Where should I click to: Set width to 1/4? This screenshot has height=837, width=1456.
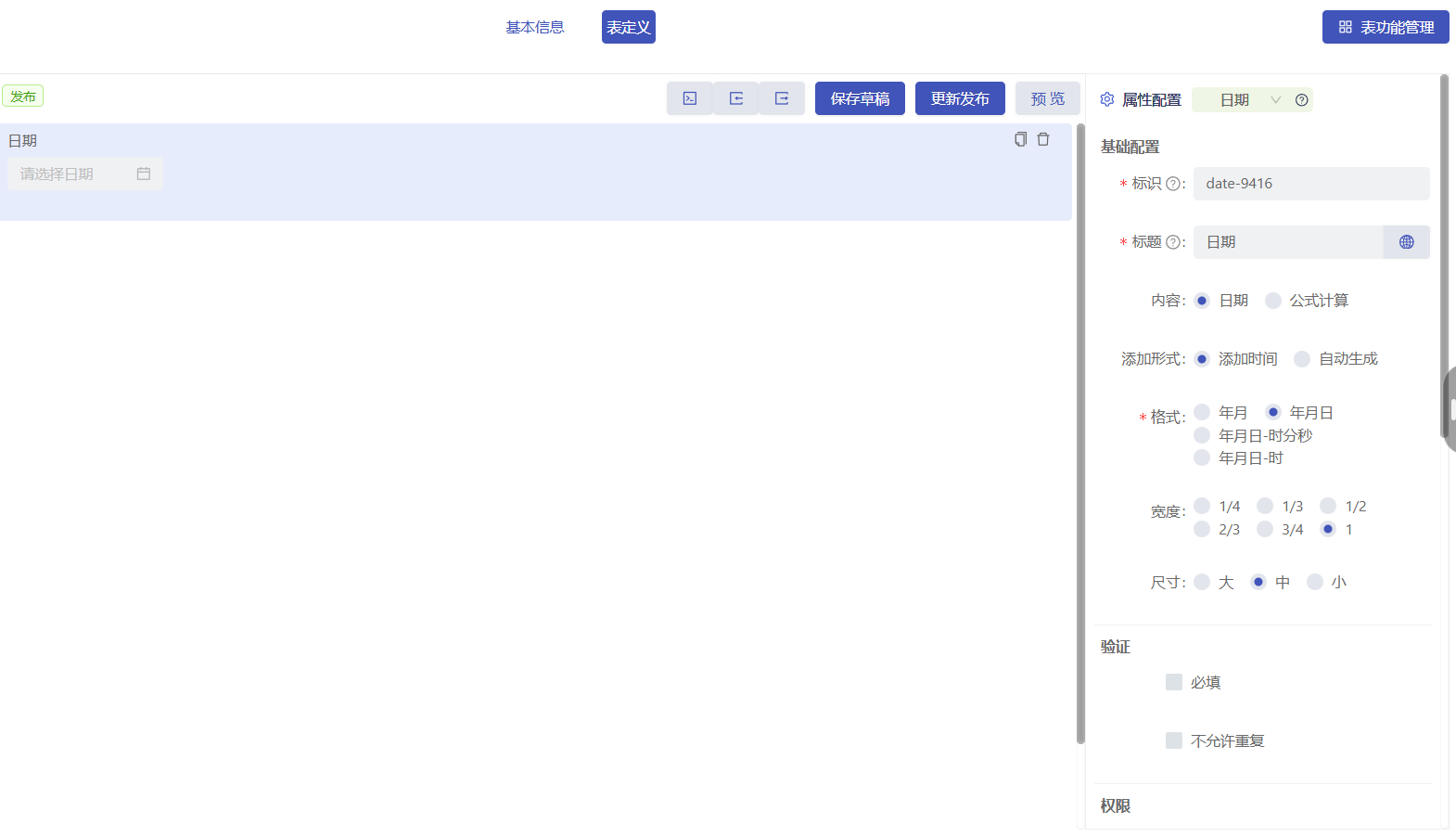(x=1202, y=506)
